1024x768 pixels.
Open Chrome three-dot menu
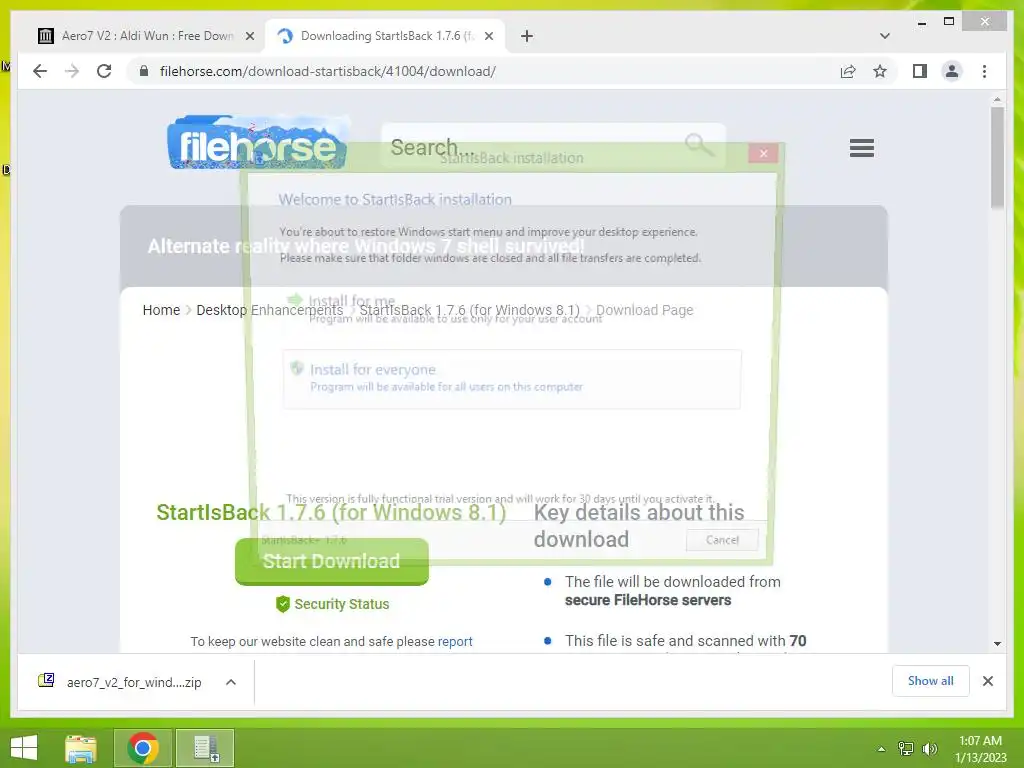(984, 71)
